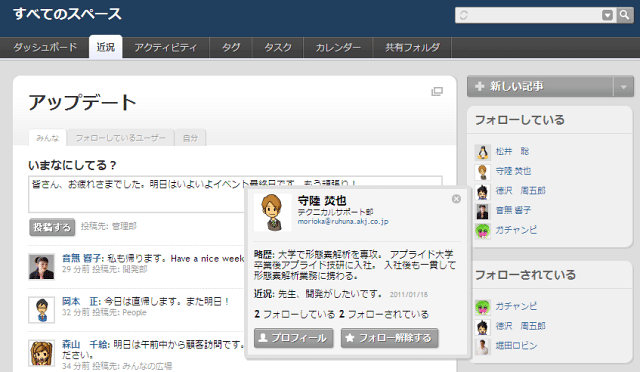Expand the 新しい記事 dropdown arrow
640x372 pixels.
tap(624, 87)
